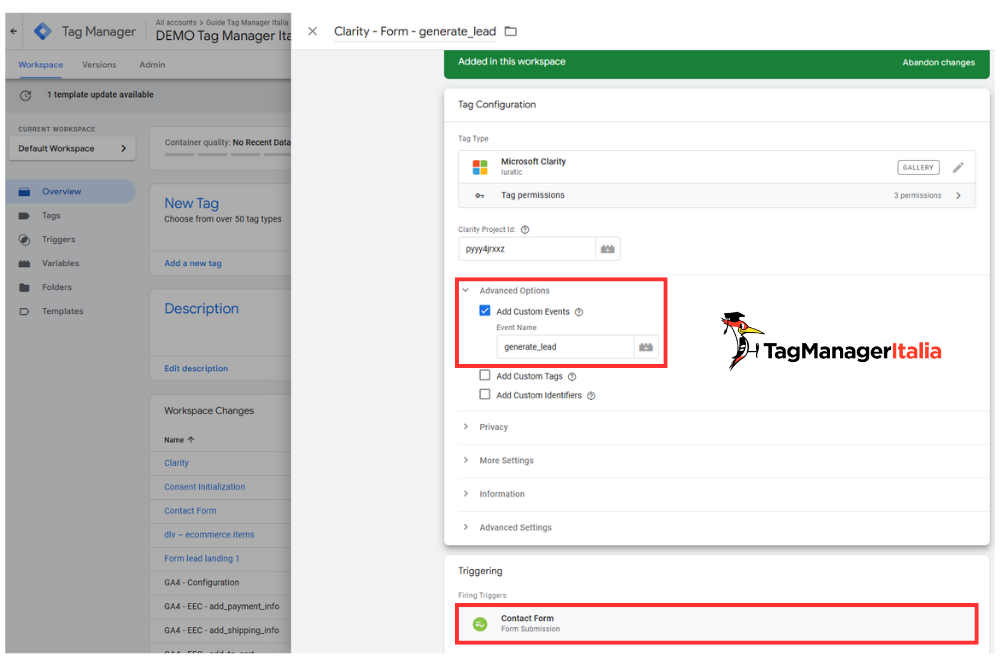Screen dimensions: 1000x666
Task: Click the 1 template update available notice
Action: click(x=100, y=94)
